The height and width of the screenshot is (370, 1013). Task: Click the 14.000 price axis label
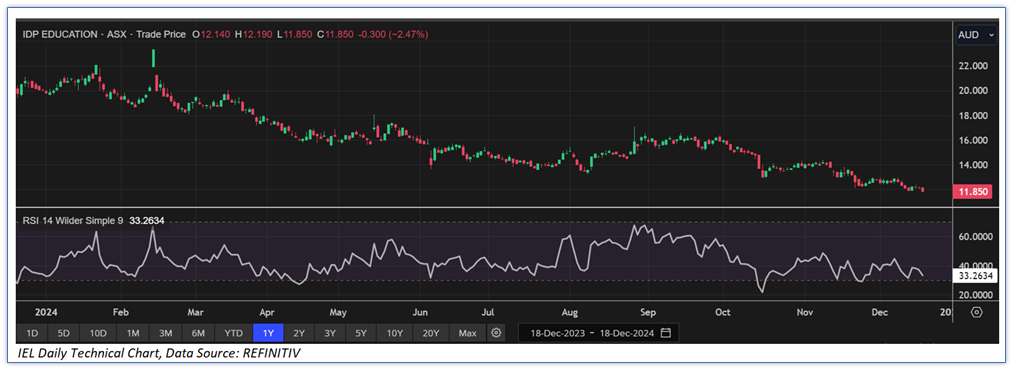pos(973,165)
